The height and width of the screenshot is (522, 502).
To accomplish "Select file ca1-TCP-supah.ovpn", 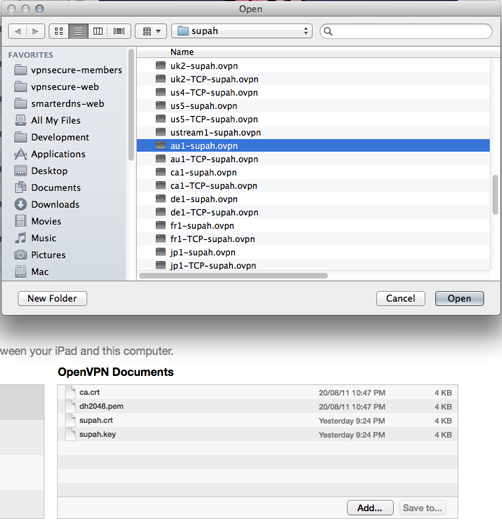I will pyautogui.click(x=313, y=186).
